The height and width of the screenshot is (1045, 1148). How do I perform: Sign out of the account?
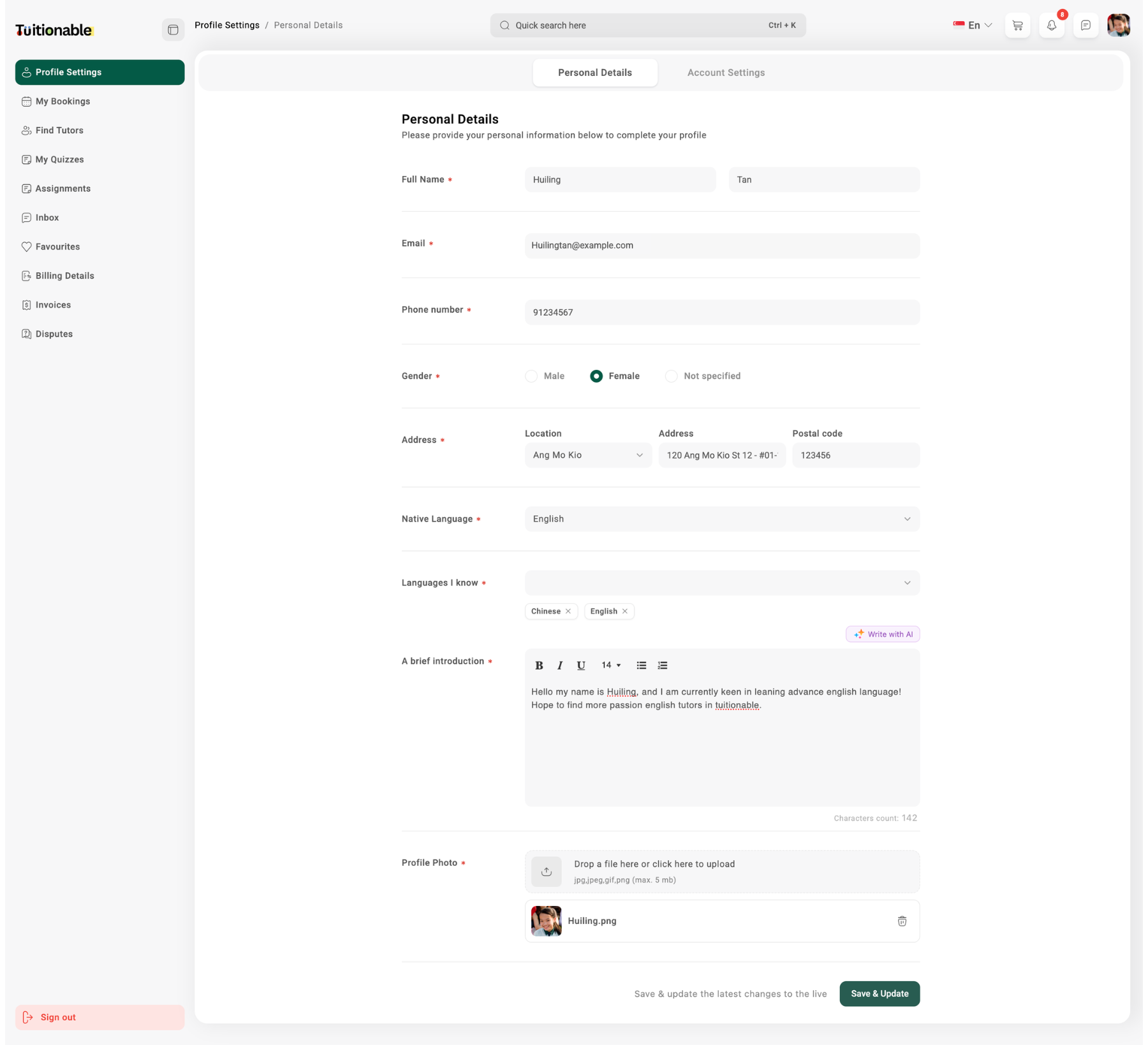(100, 1018)
